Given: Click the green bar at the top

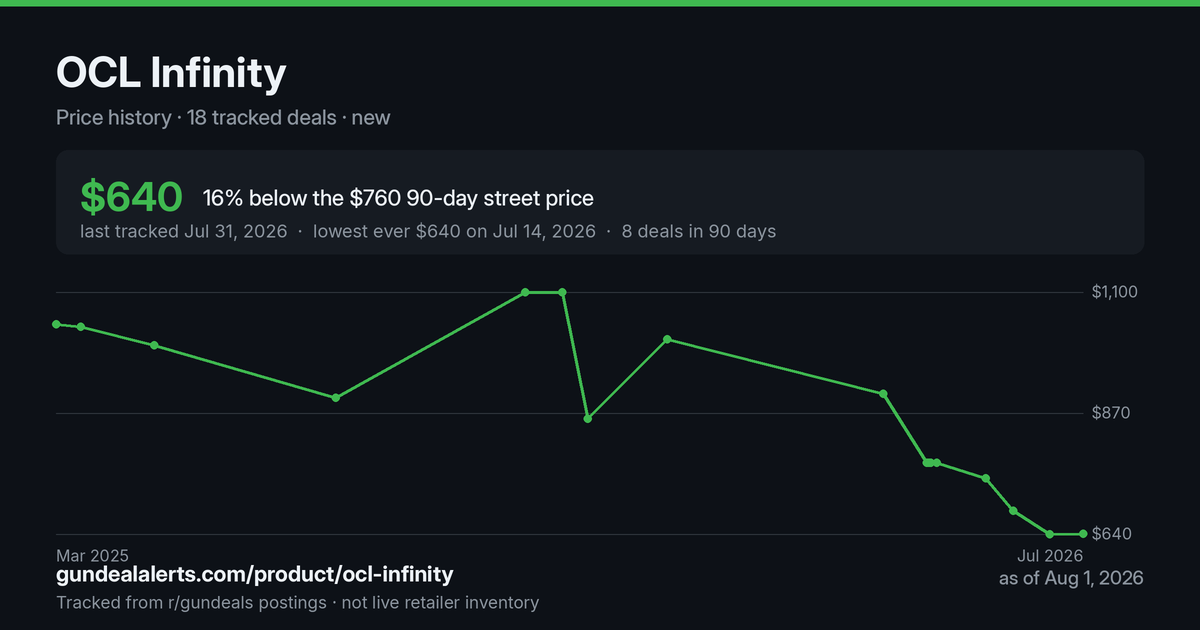Looking at the screenshot, I should 600,3.
